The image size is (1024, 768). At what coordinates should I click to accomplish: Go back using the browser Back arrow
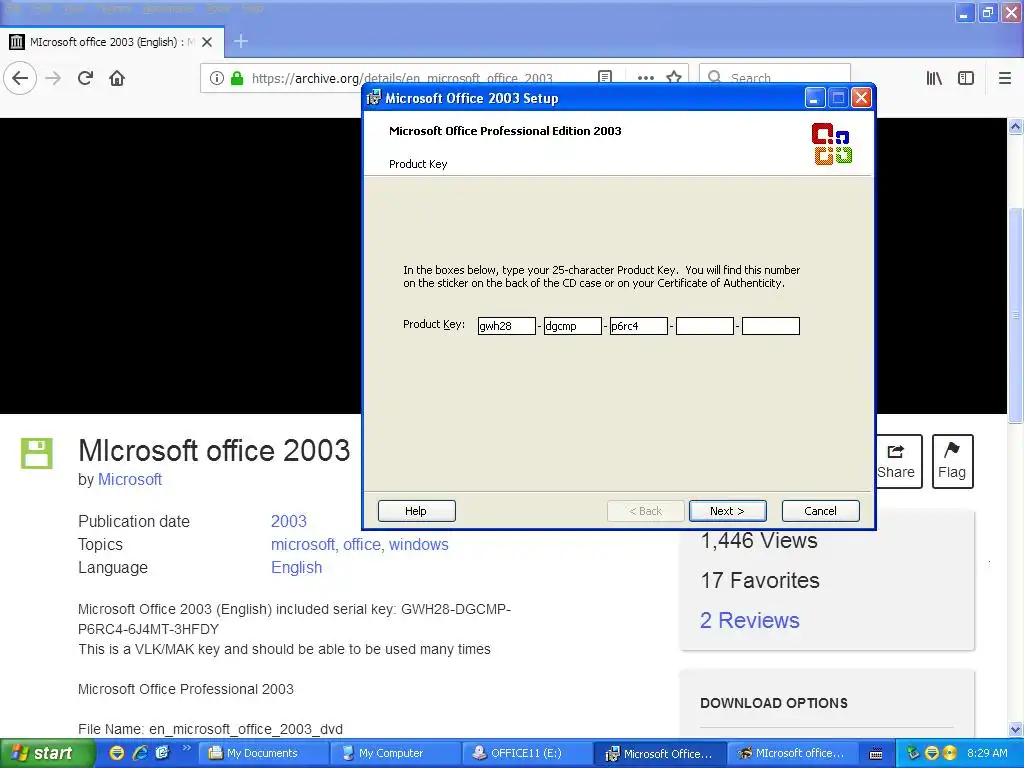[x=20, y=78]
